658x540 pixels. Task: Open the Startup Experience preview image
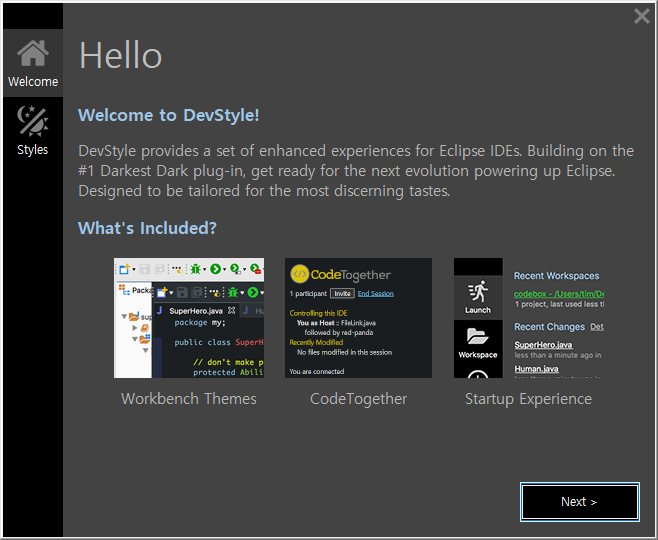point(529,318)
